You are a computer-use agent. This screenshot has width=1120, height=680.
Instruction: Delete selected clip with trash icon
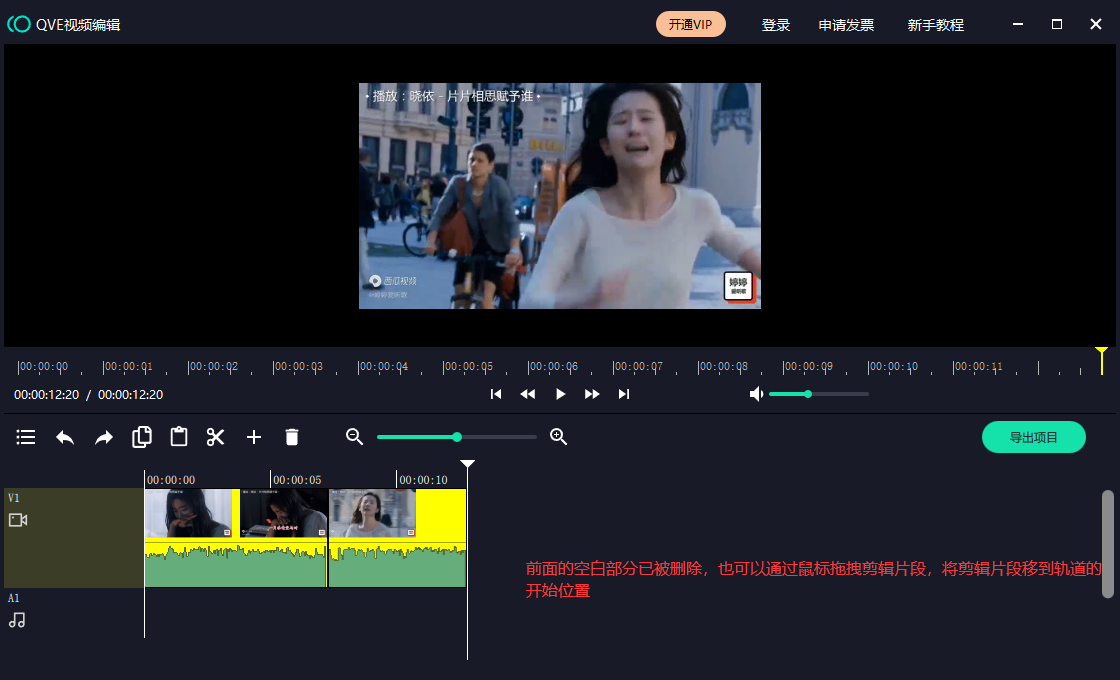292,437
